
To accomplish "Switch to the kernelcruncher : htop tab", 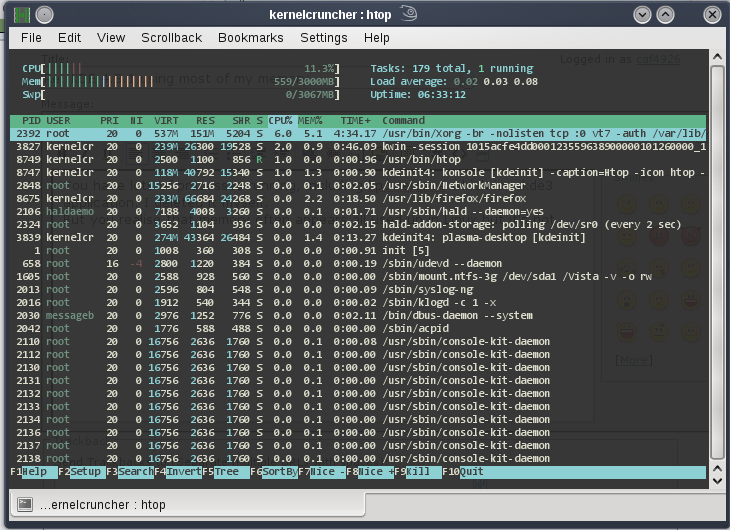I will [187, 504].
